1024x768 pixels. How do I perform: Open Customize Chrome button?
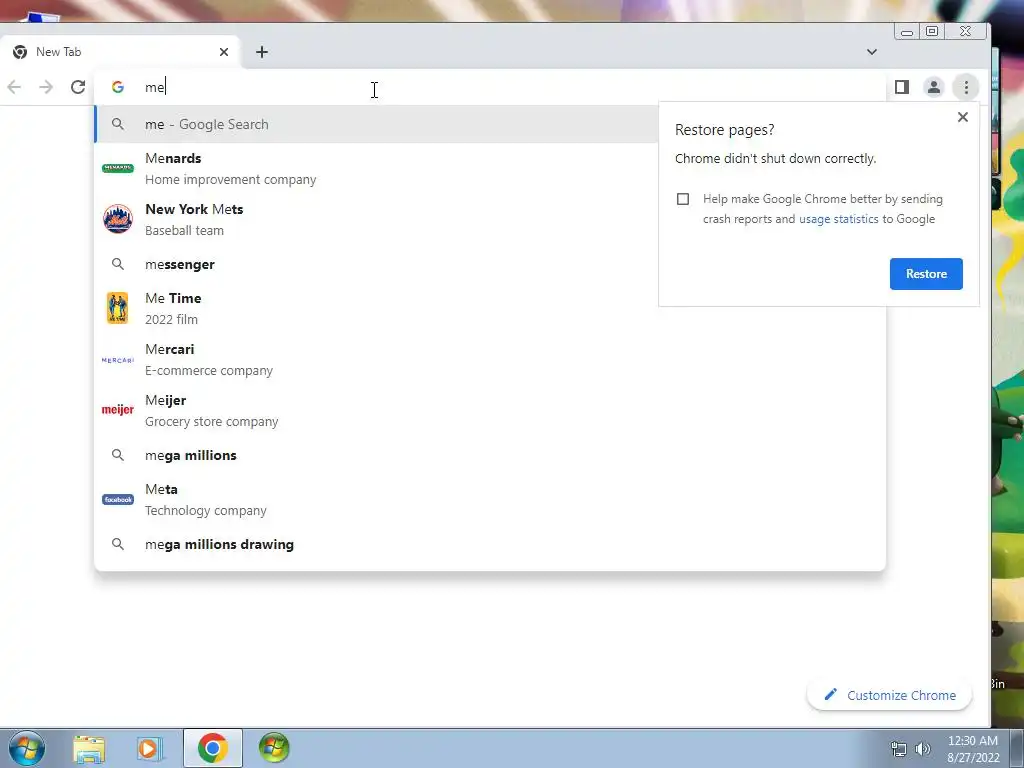point(889,696)
